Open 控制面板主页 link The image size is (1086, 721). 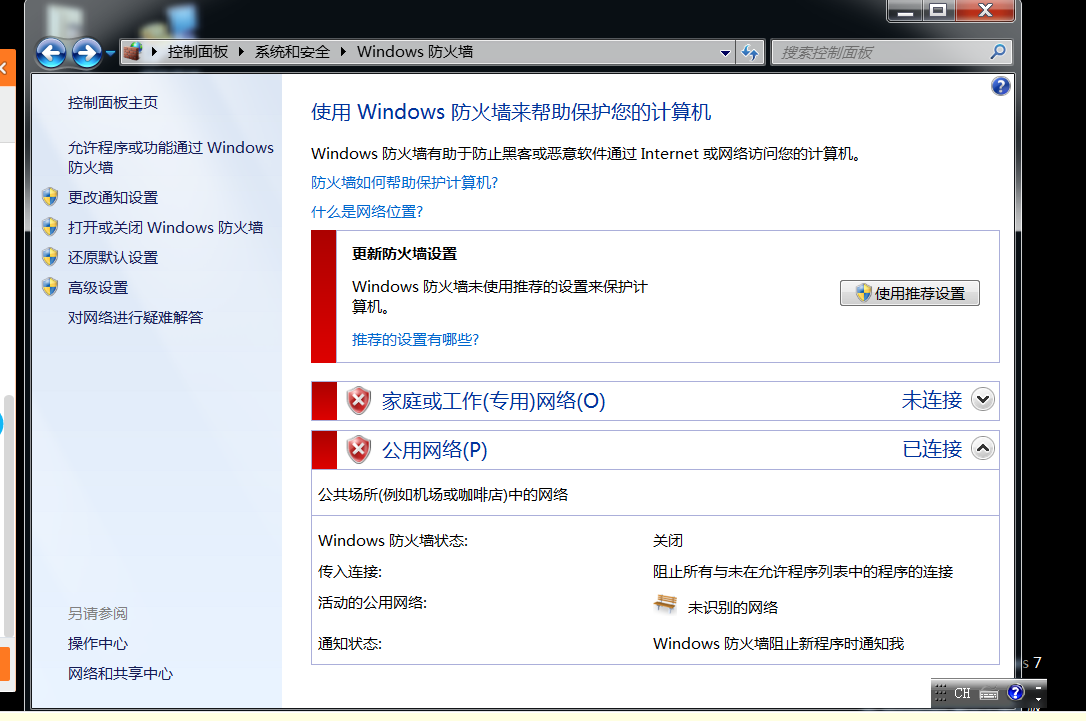coord(113,103)
